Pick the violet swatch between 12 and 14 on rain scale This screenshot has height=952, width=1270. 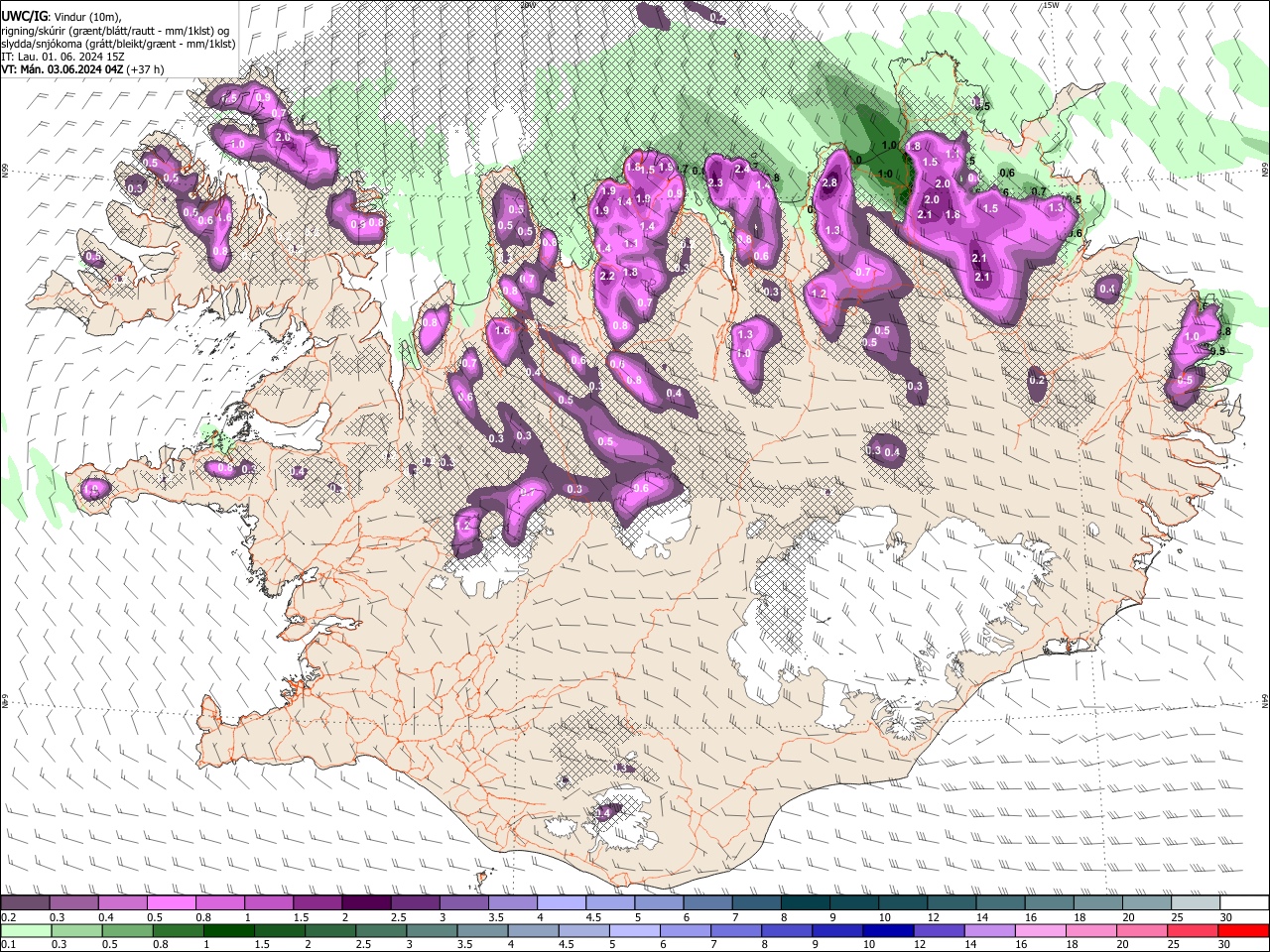coord(939,930)
